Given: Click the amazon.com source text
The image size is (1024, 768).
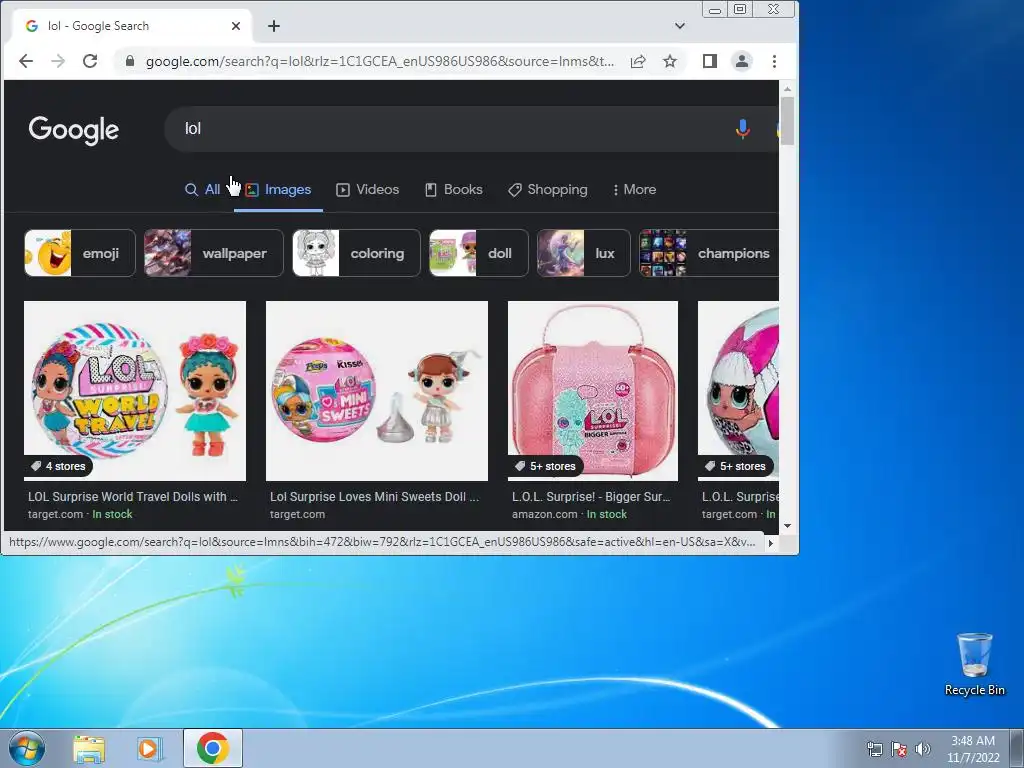Looking at the screenshot, I should [x=545, y=515].
